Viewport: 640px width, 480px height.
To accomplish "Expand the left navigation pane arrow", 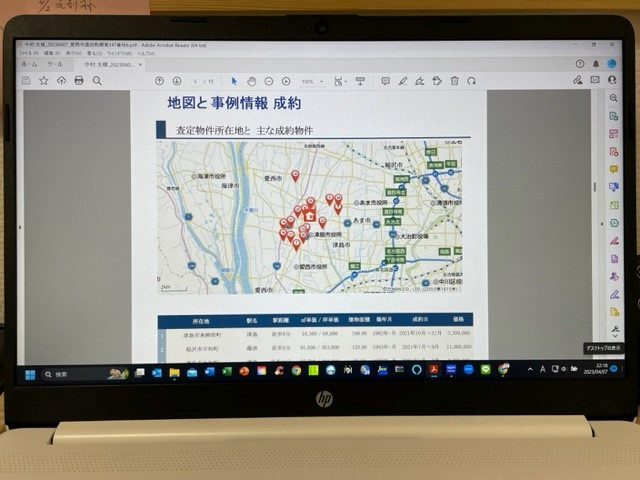I will [20, 227].
